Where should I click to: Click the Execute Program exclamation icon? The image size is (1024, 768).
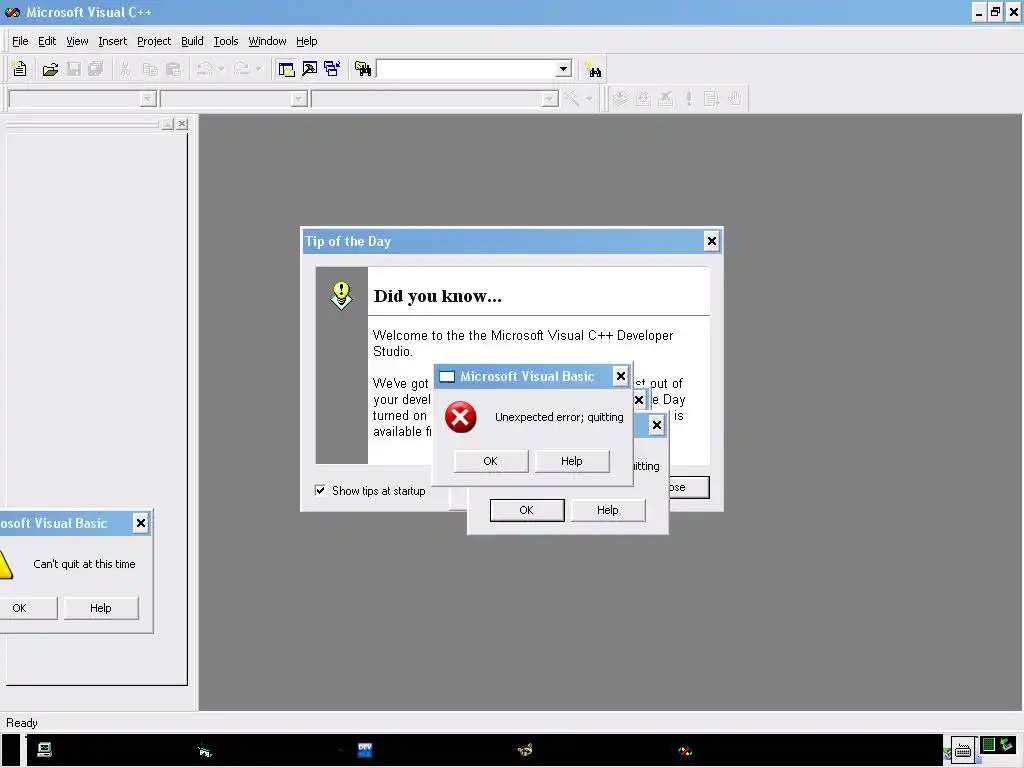(688, 99)
